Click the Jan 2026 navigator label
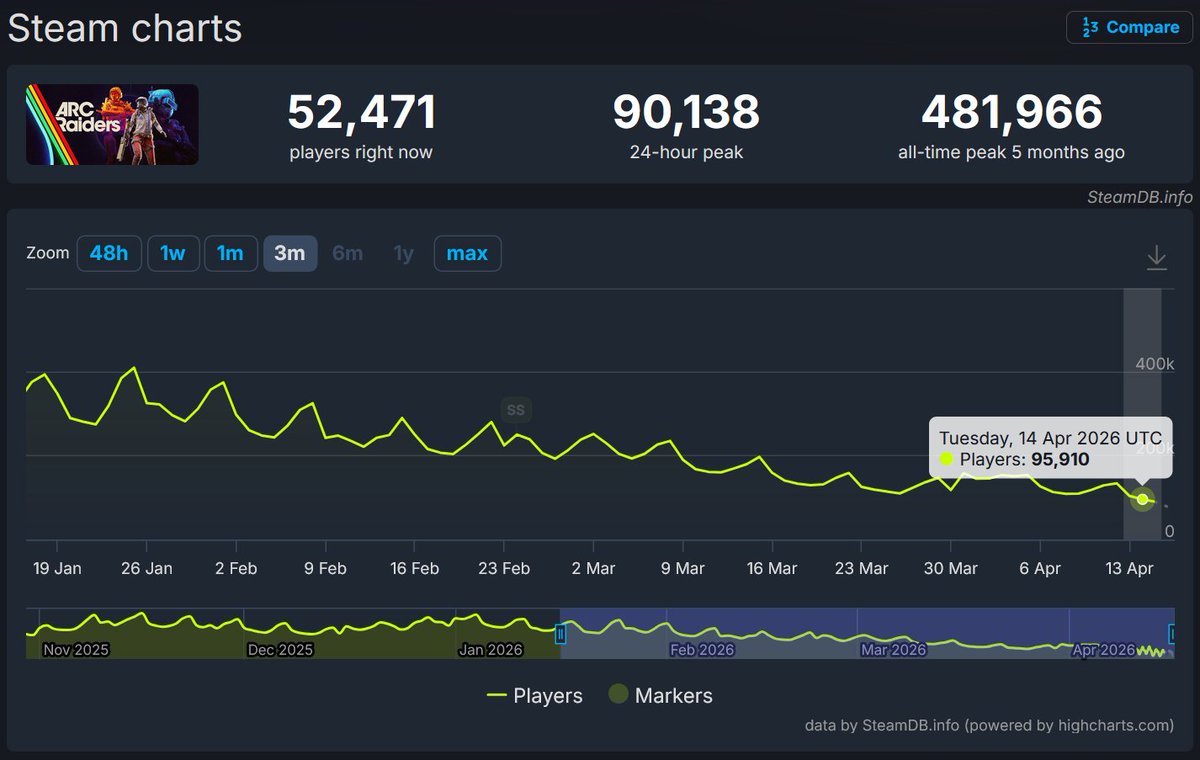 pos(491,650)
